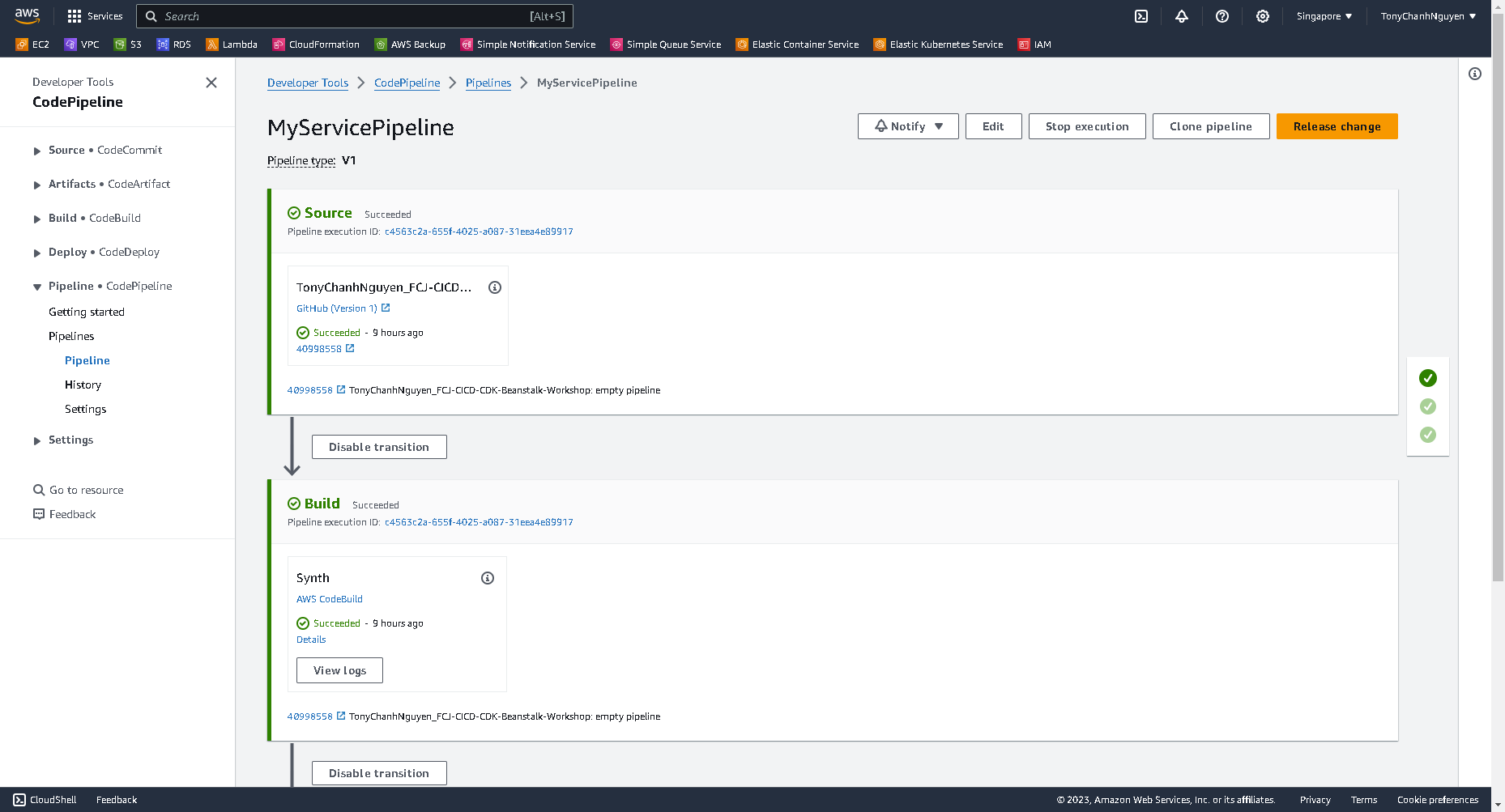Open CloudFormation favorite shortcut
1505x812 pixels.
click(316, 45)
